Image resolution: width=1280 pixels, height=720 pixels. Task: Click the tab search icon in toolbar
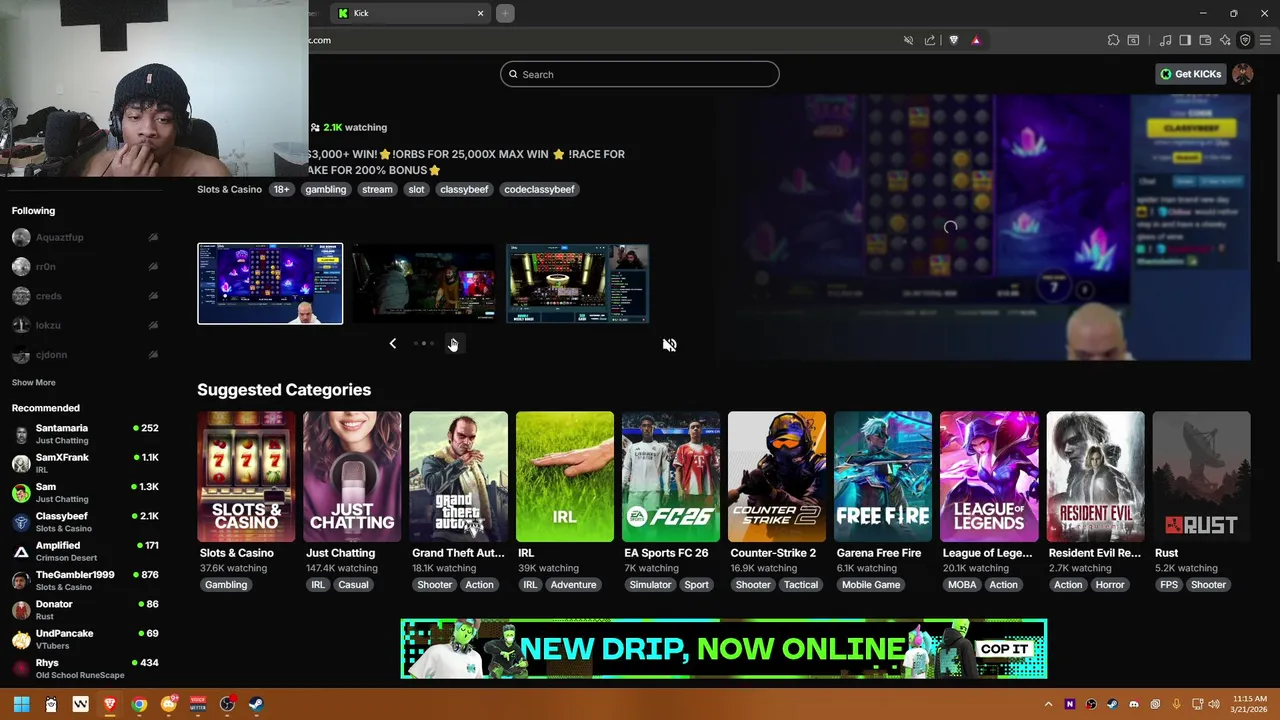coord(1133,40)
